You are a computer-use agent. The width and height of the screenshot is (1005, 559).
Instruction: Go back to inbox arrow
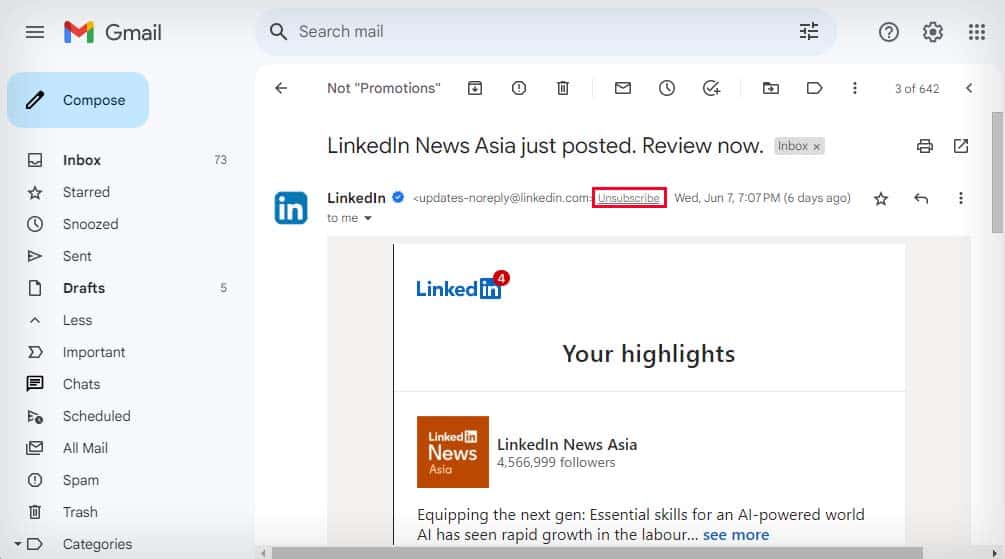point(281,88)
